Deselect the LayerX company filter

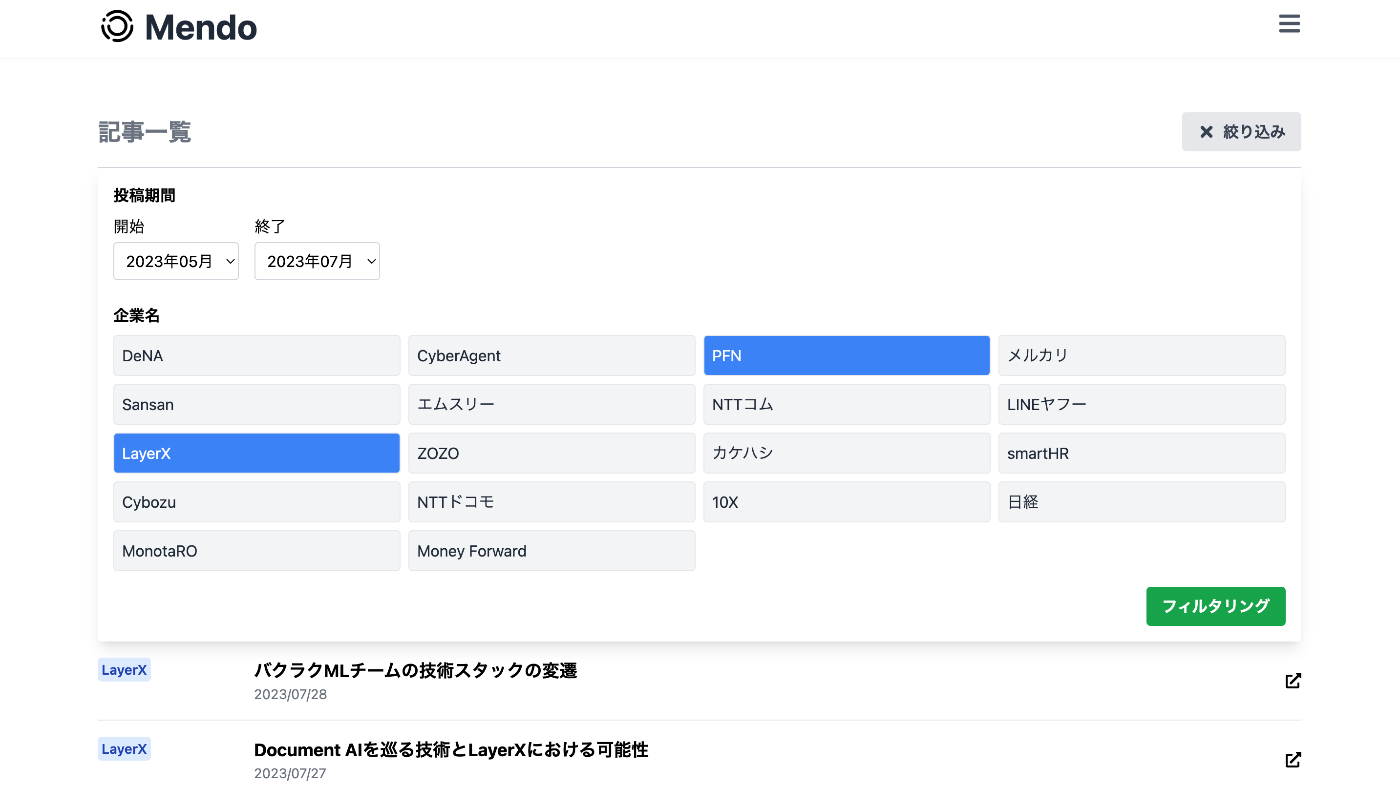[257, 453]
